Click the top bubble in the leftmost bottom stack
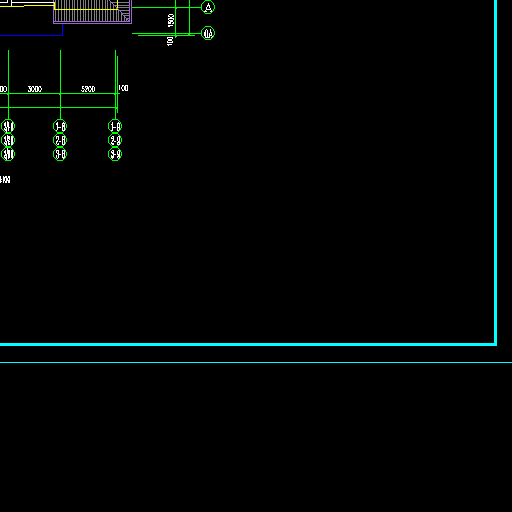This screenshot has height=512, width=512. (x=8, y=126)
